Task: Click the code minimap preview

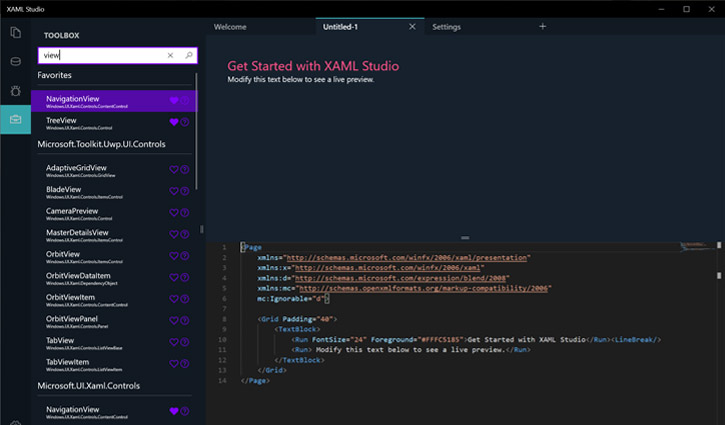Action: coord(696,246)
